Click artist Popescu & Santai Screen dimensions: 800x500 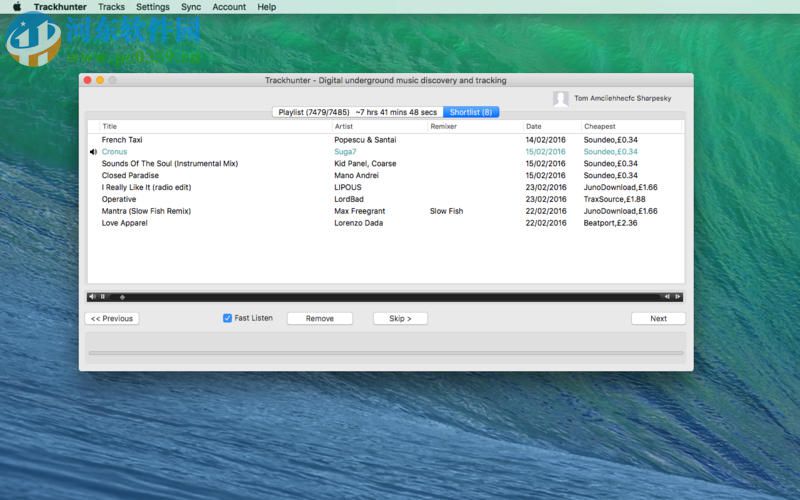pos(365,139)
